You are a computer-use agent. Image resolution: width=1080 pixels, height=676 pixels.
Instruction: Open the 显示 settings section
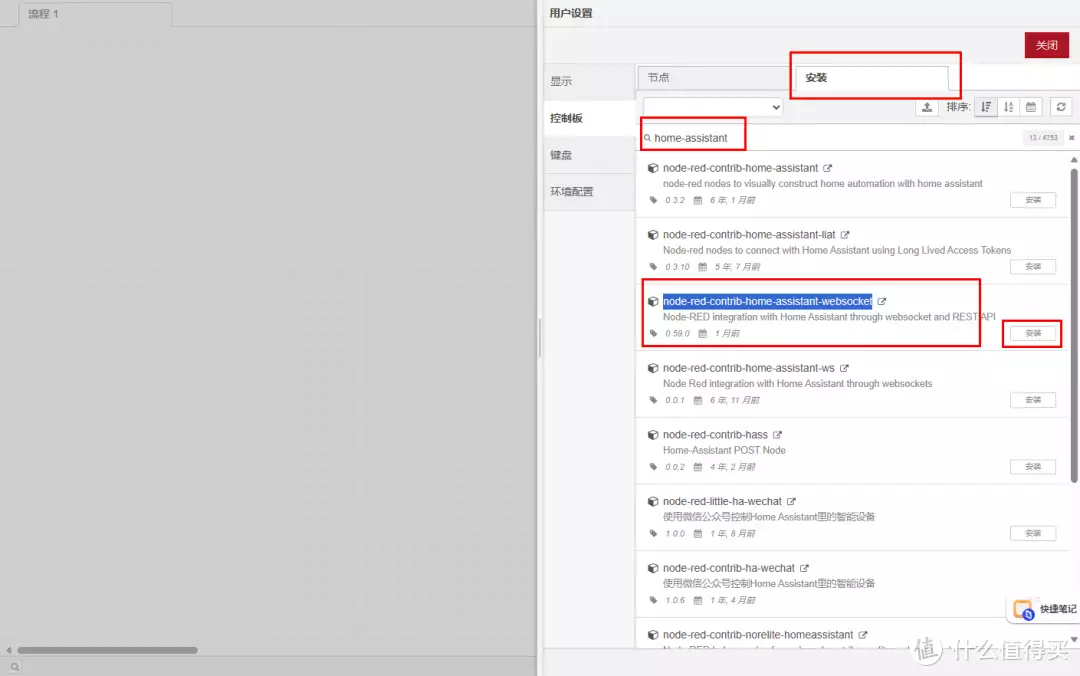(589, 81)
